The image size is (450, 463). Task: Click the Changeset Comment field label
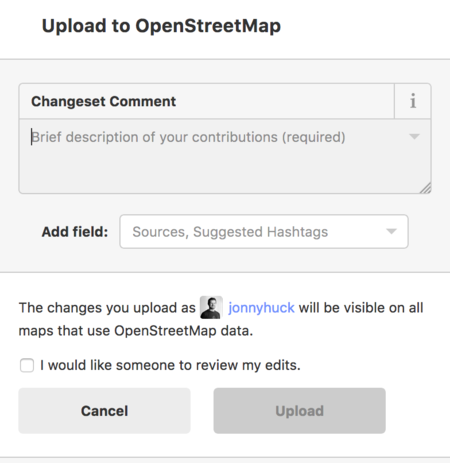click(x=103, y=101)
